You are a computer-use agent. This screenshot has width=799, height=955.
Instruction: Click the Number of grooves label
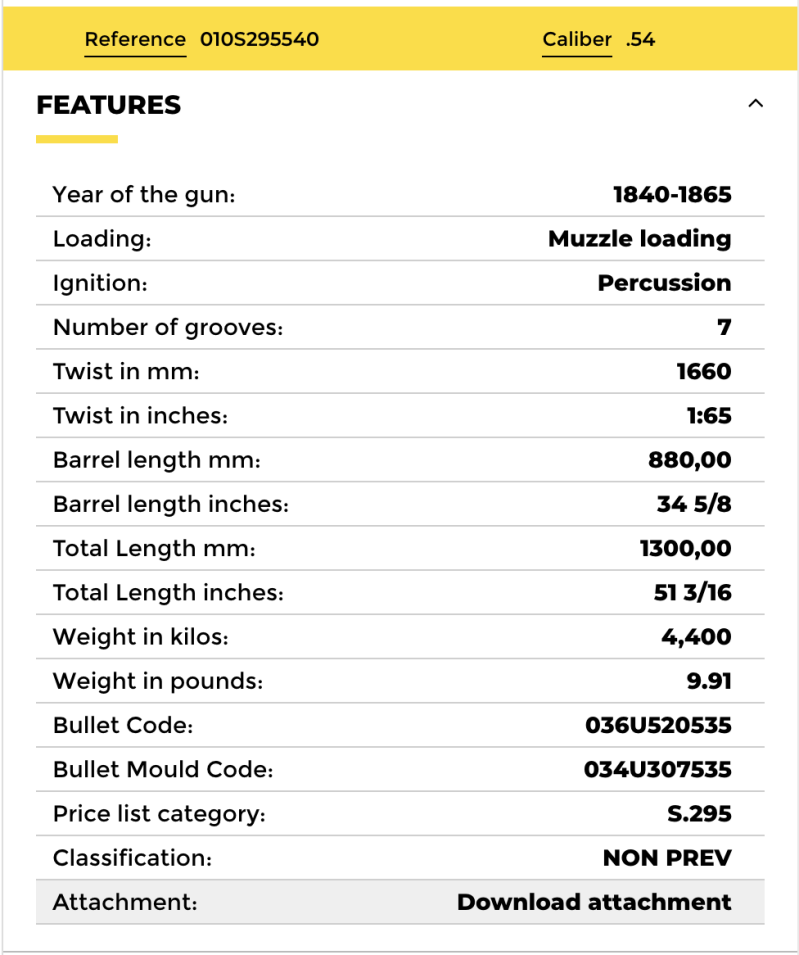168,327
